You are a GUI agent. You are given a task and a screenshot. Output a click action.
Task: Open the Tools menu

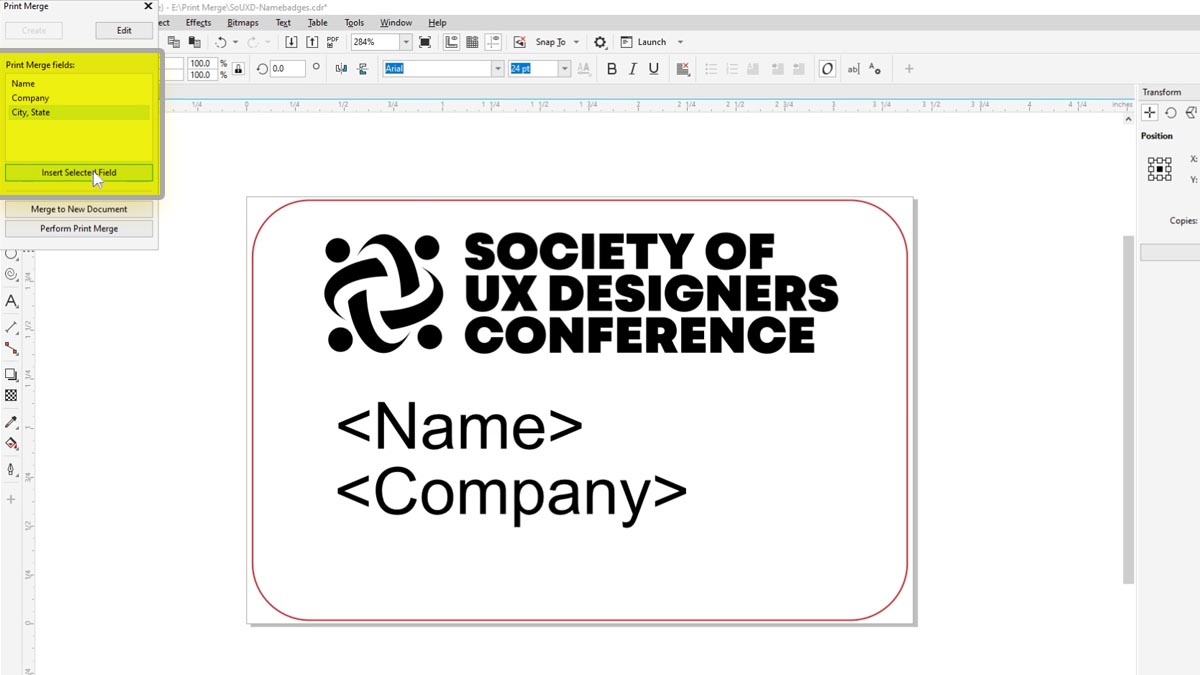(x=353, y=22)
